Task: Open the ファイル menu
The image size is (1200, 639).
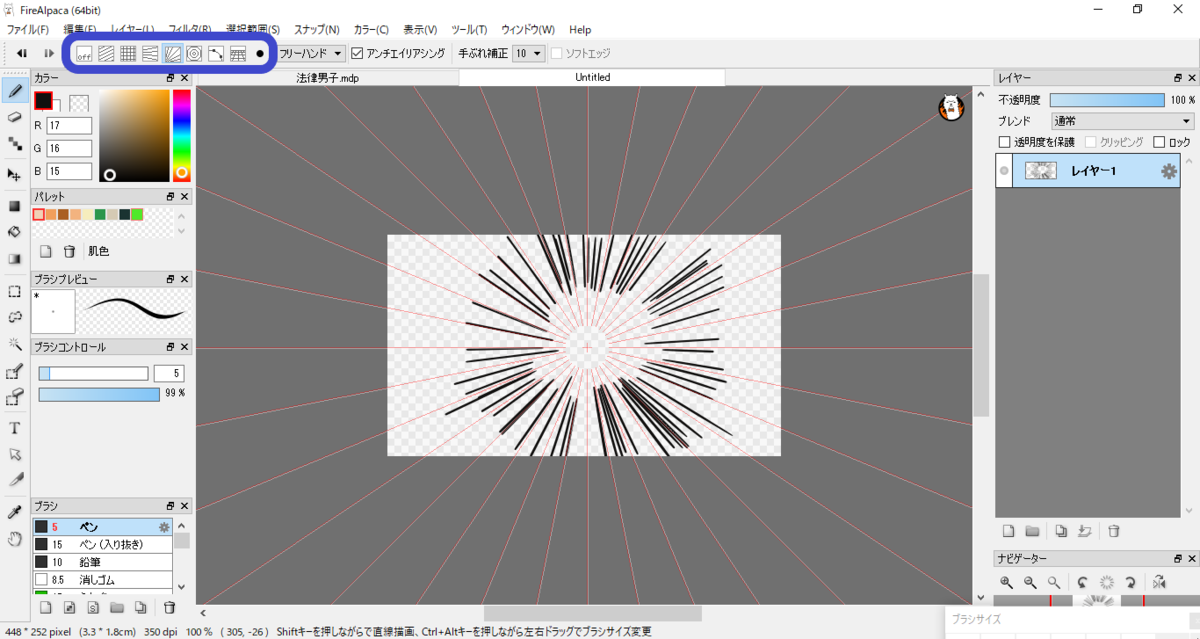Action: click(x=28, y=30)
